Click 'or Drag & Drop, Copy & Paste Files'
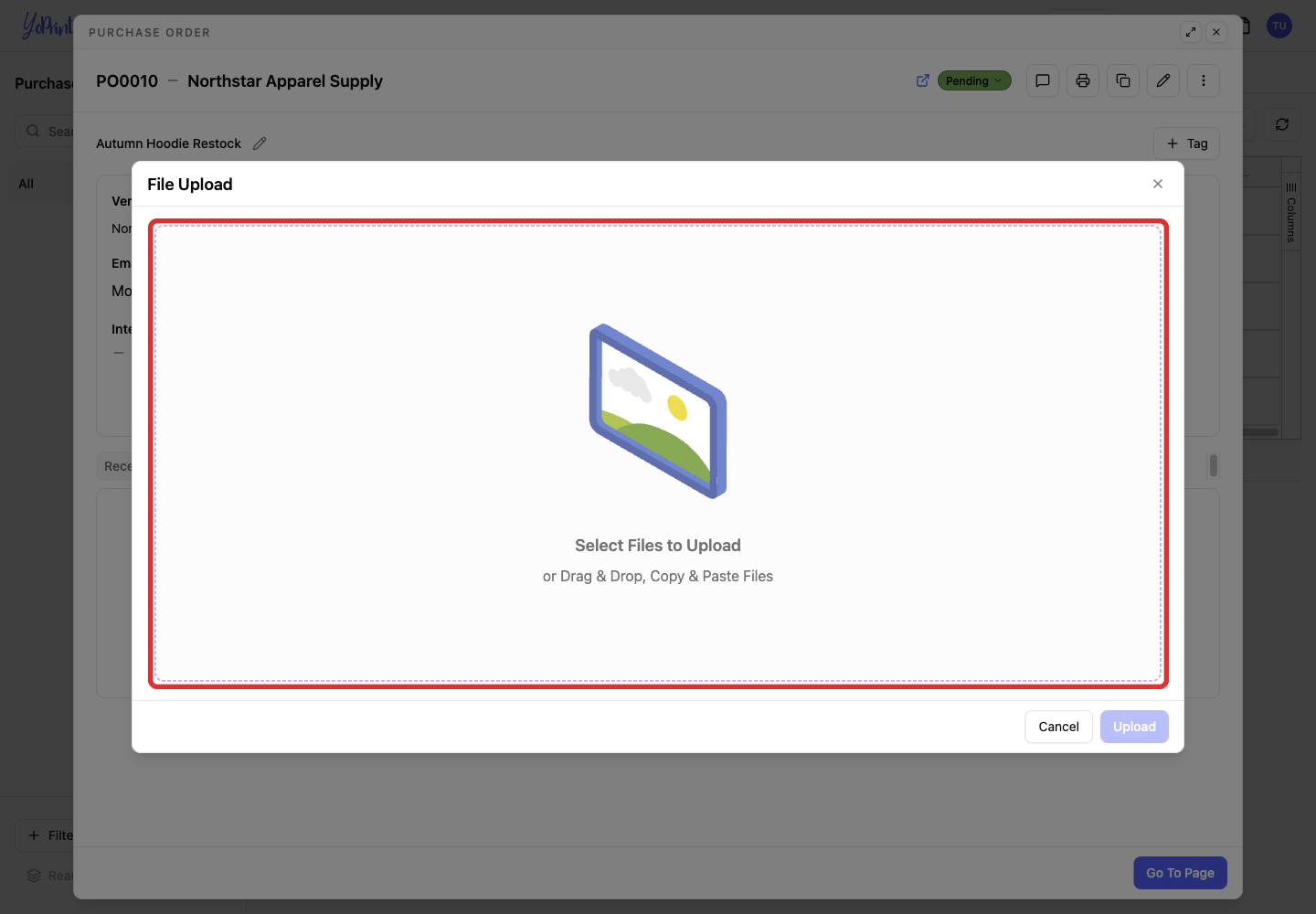The image size is (1316, 914). [658, 576]
